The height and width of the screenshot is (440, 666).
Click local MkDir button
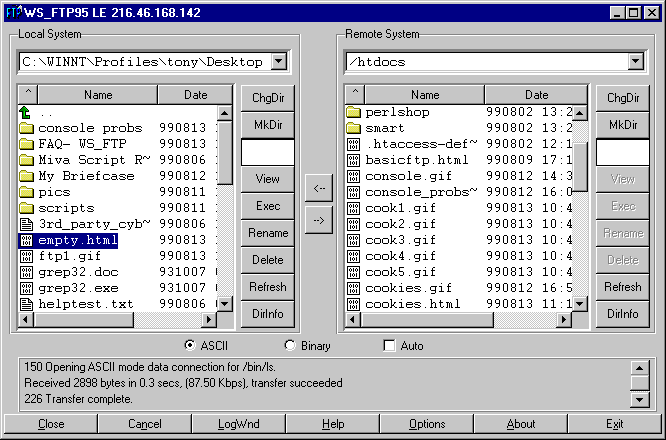(268, 125)
